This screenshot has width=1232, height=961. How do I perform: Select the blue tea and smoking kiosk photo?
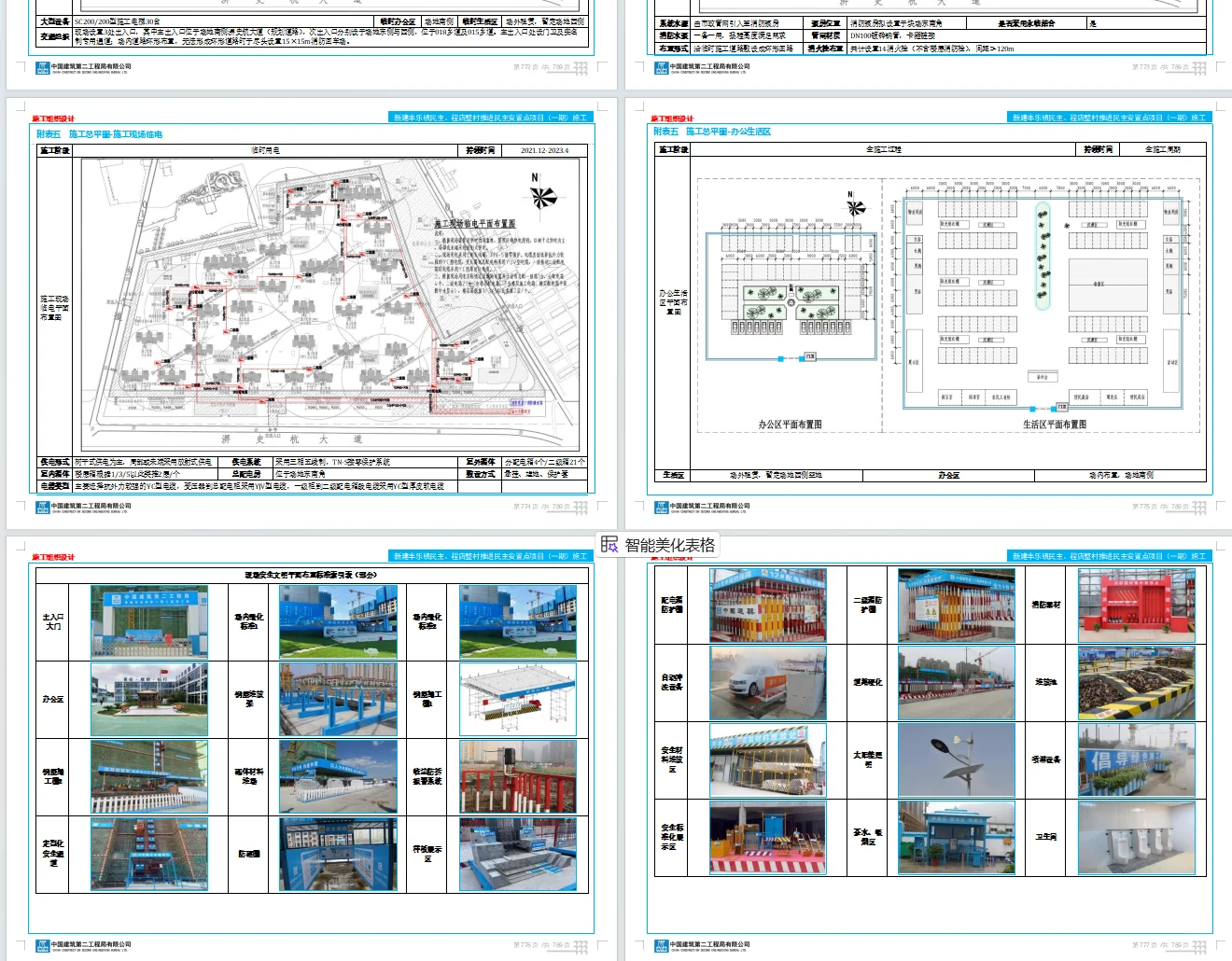click(957, 837)
